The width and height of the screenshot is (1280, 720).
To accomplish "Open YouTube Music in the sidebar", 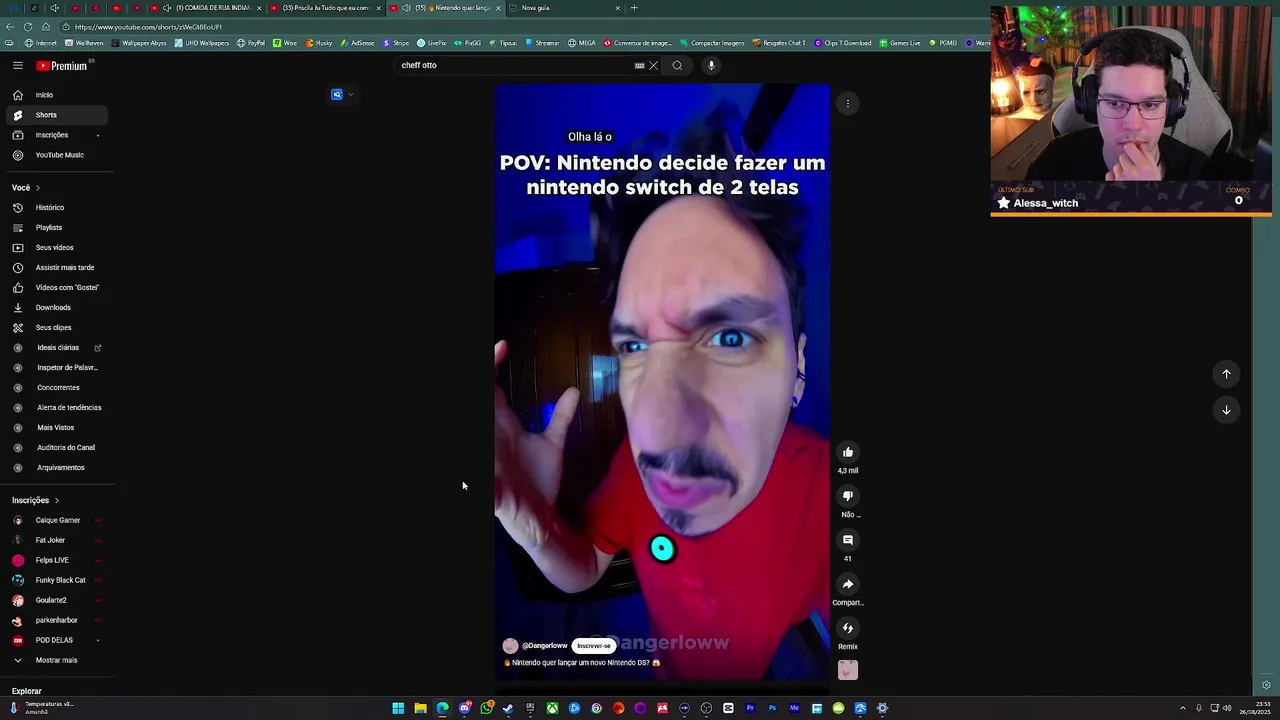I will point(55,155).
